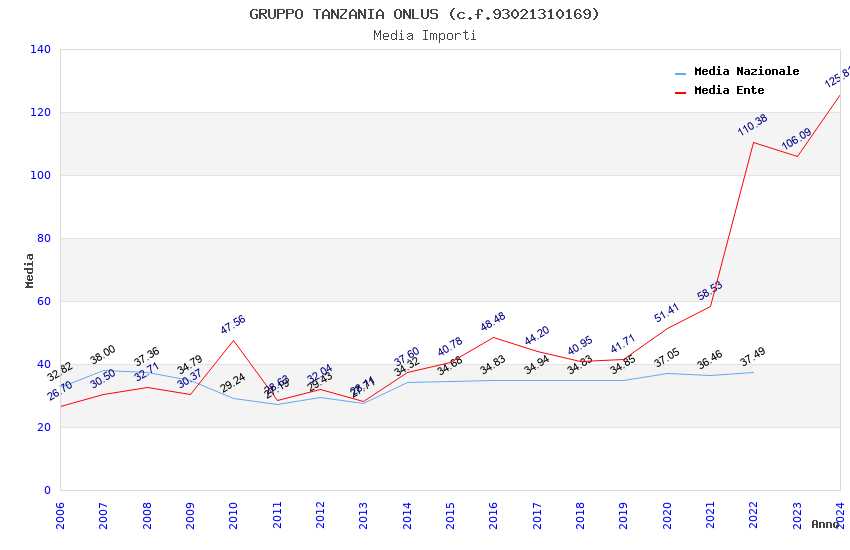Click the 2007 x-axis year label
Image resolution: width=850 pixels, height=550 pixels.
click(x=104, y=515)
